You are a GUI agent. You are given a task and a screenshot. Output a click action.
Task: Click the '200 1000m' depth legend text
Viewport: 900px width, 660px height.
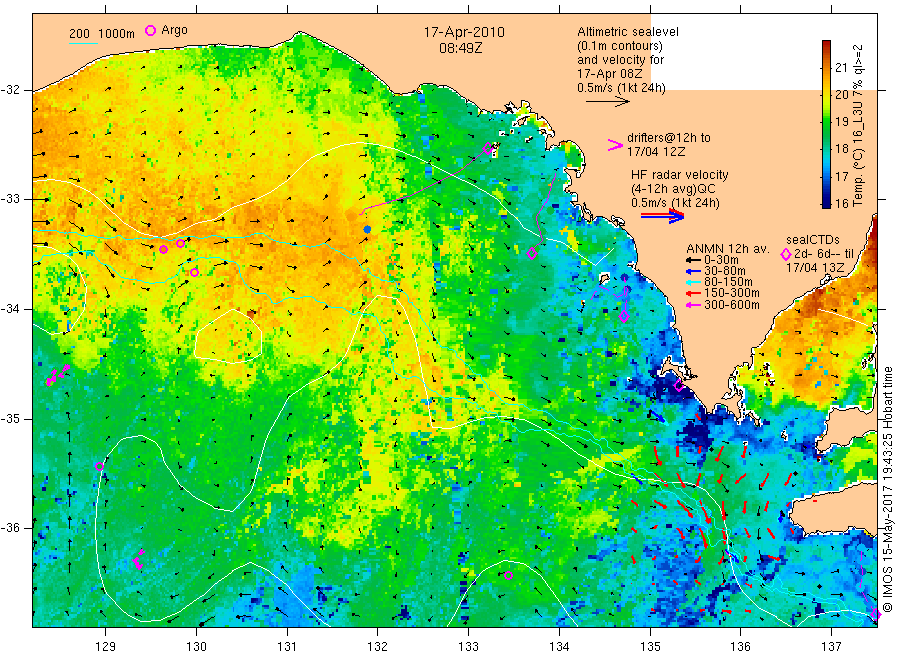point(102,34)
